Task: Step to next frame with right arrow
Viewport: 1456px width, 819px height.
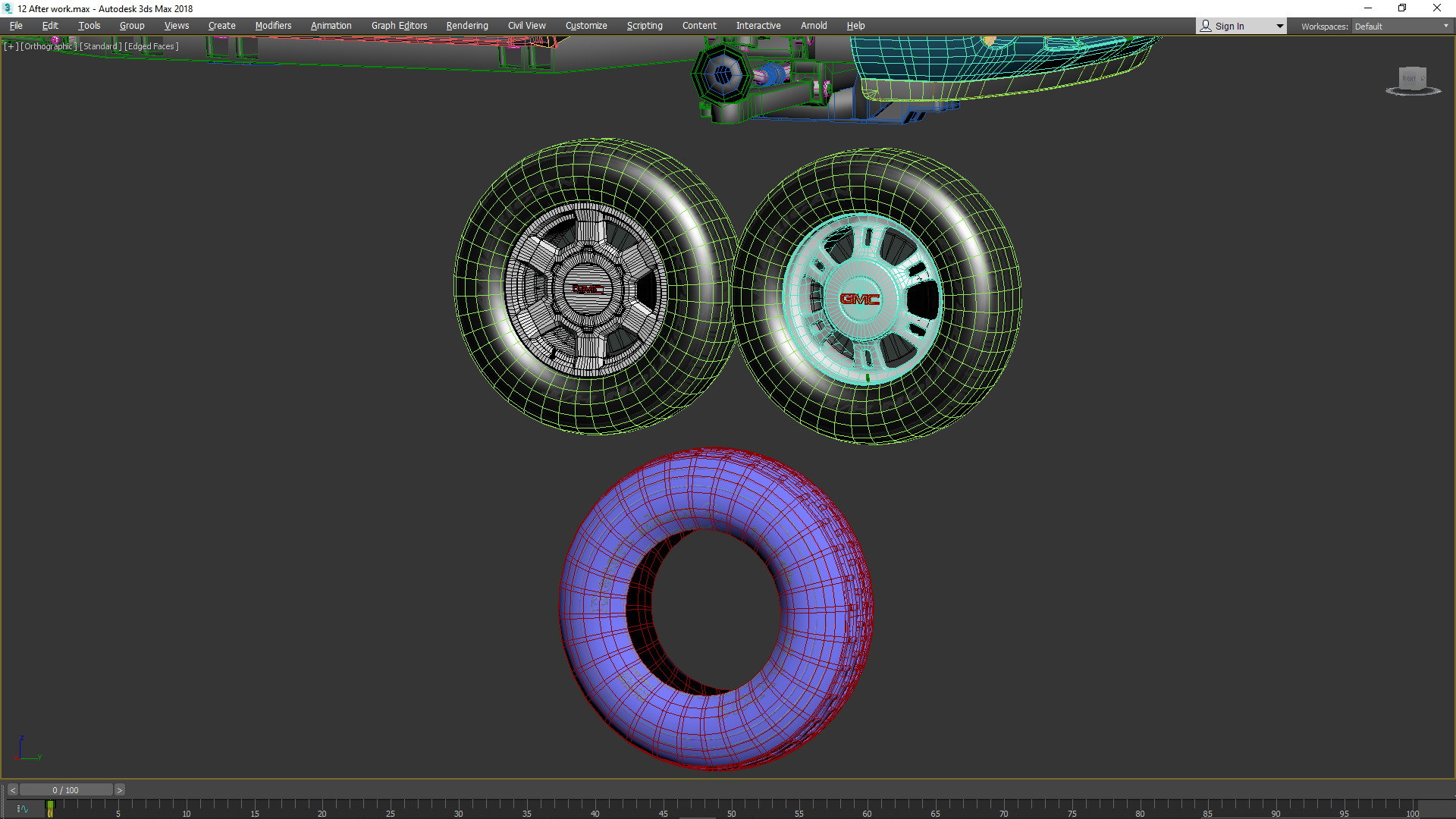Action: pos(119,790)
